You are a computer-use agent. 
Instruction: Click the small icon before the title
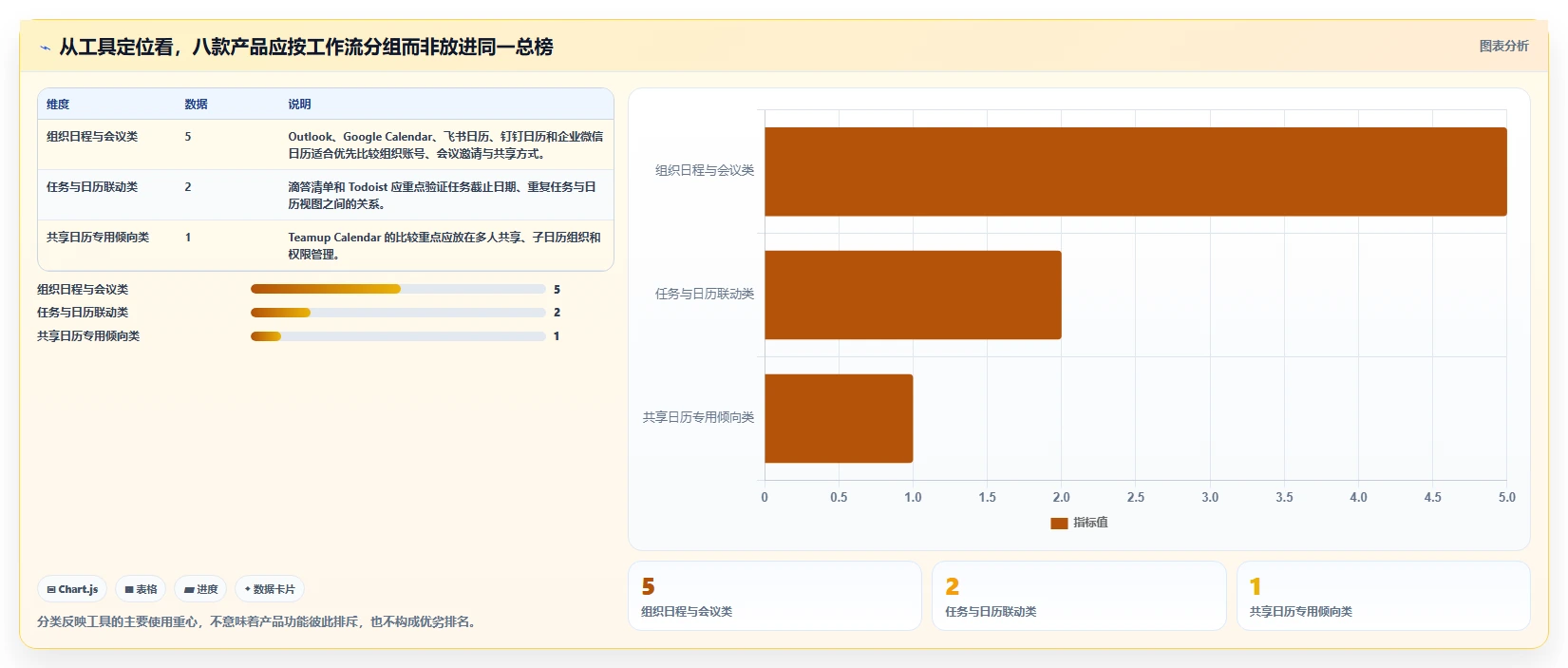pos(45,48)
